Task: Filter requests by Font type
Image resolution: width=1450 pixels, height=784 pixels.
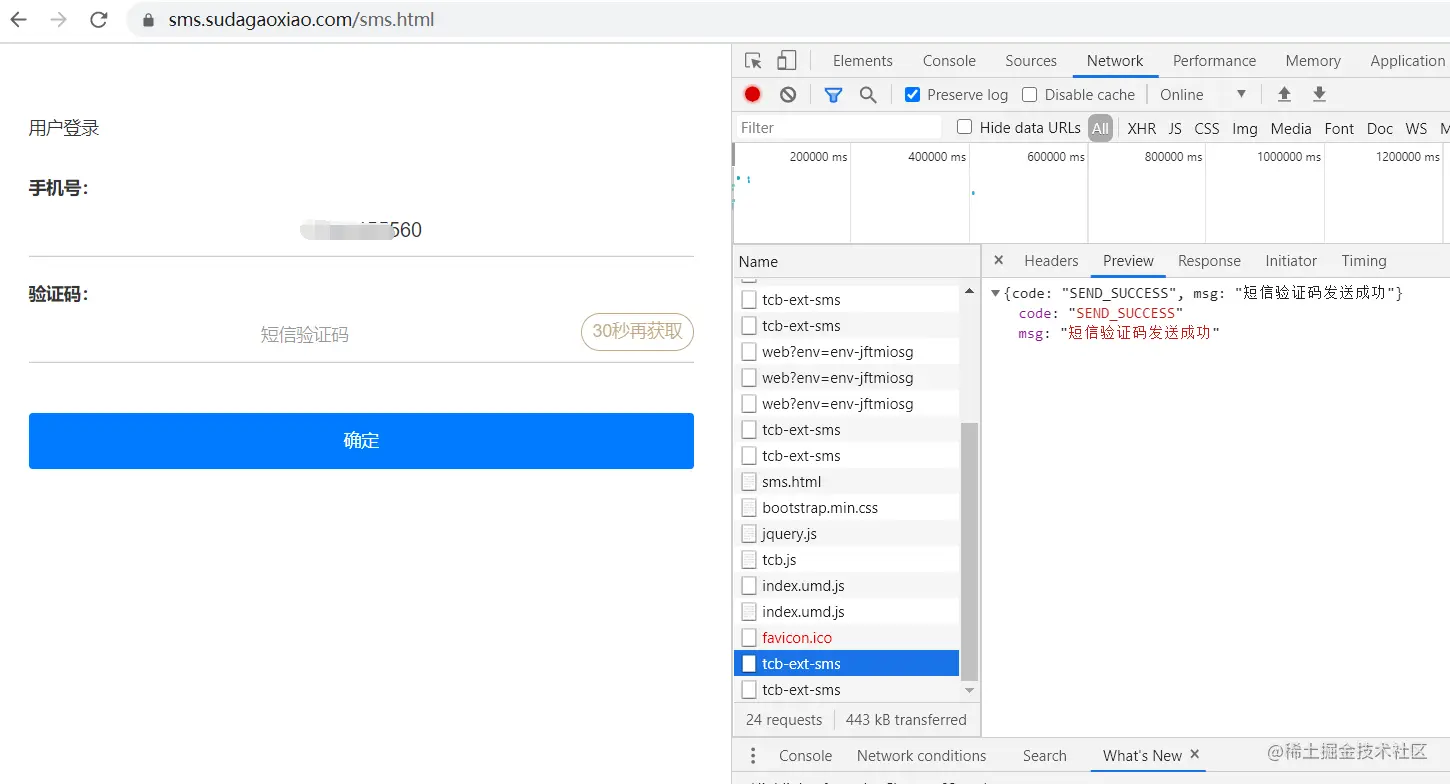Action: [1339, 128]
